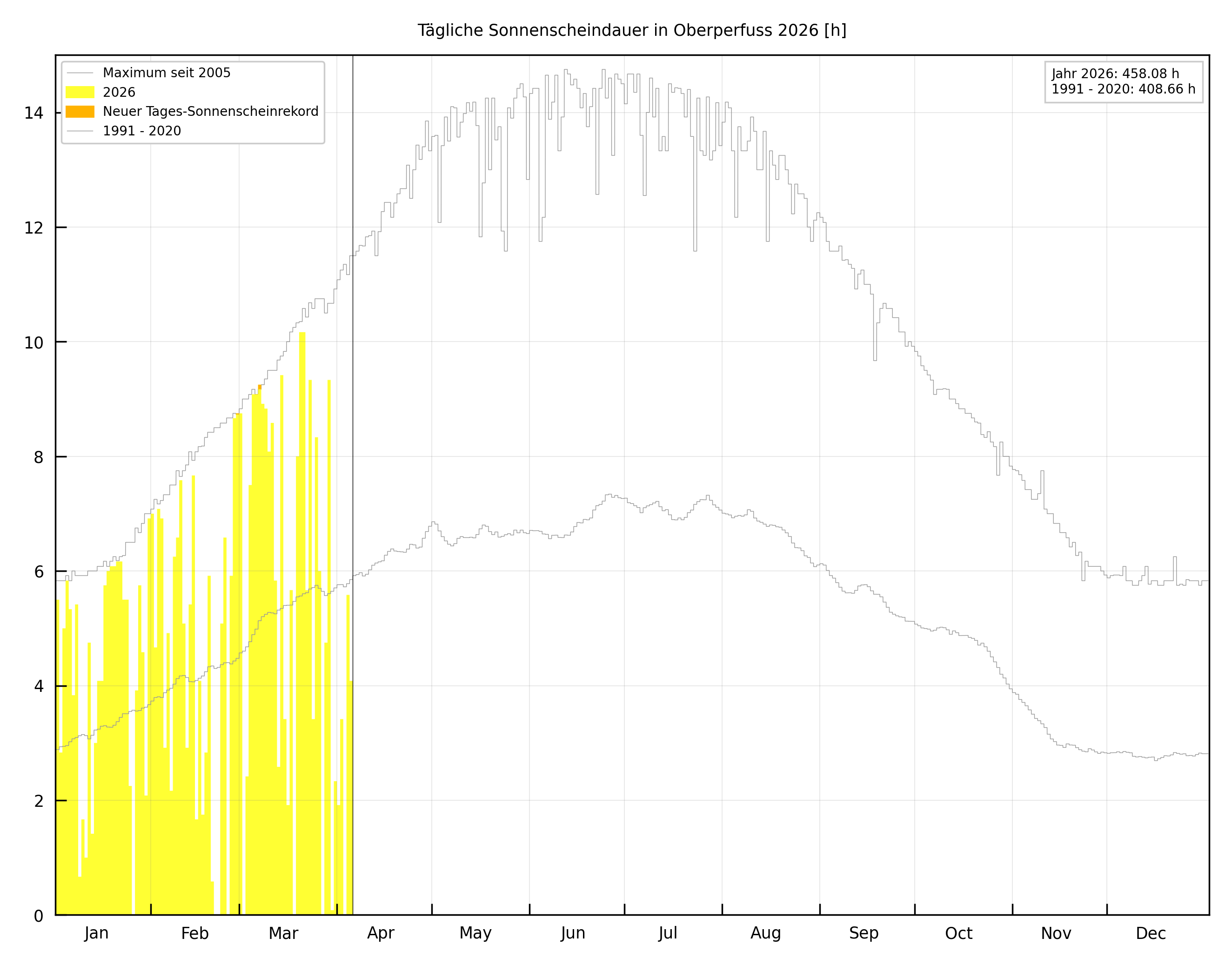
Task: Click the y-axis label 6
Action: [x=39, y=572]
